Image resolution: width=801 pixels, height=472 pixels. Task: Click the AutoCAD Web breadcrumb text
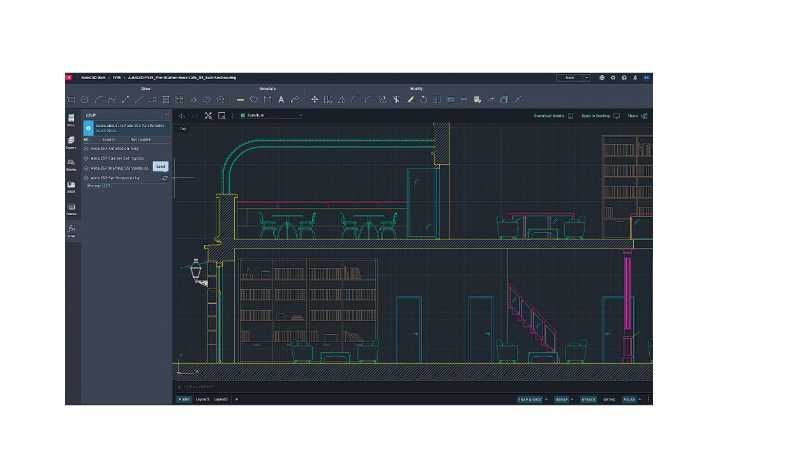coord(93,78)
